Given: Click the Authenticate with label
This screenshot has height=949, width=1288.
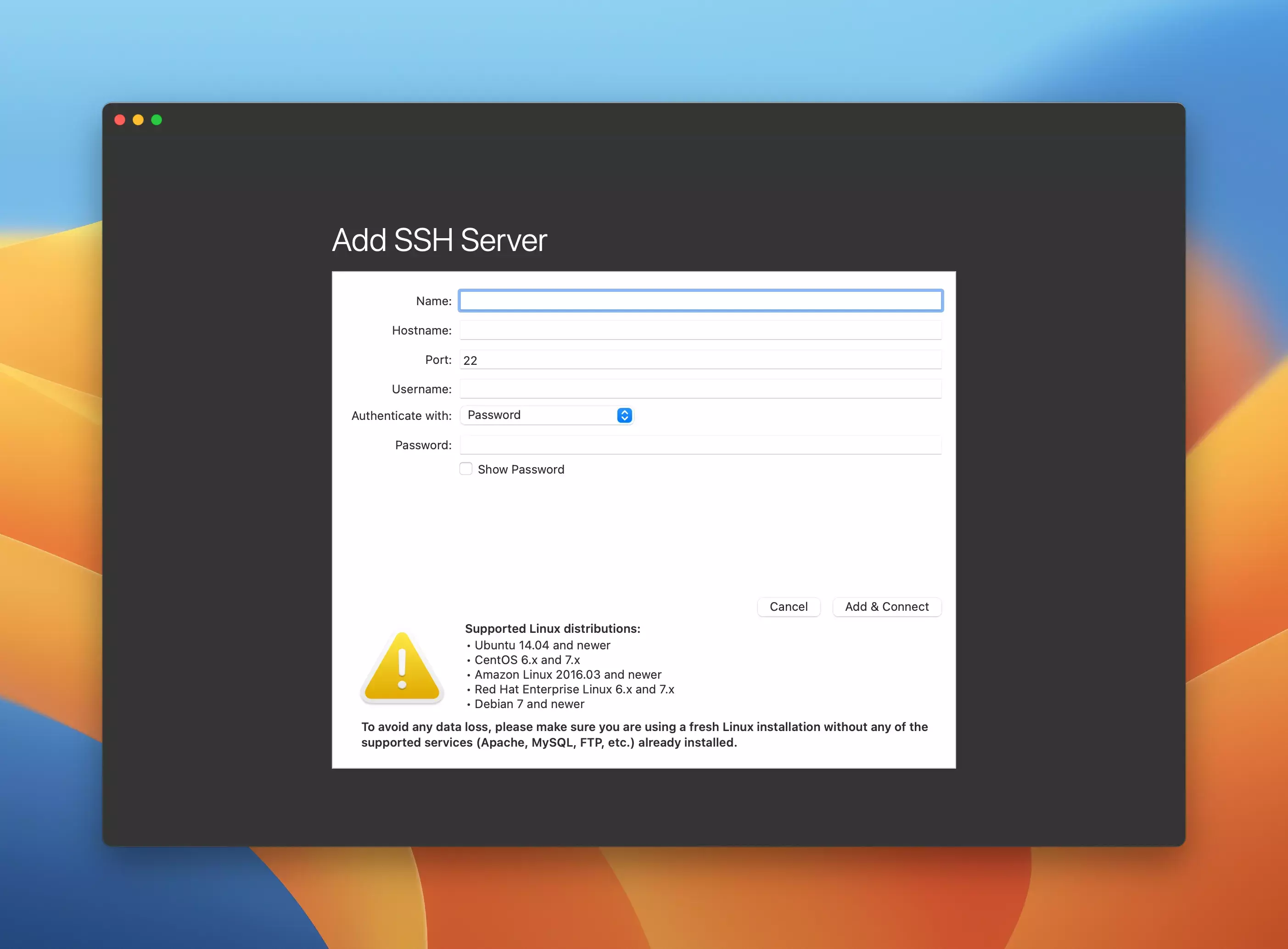Looking at the screenshot, I should [401, 415].
